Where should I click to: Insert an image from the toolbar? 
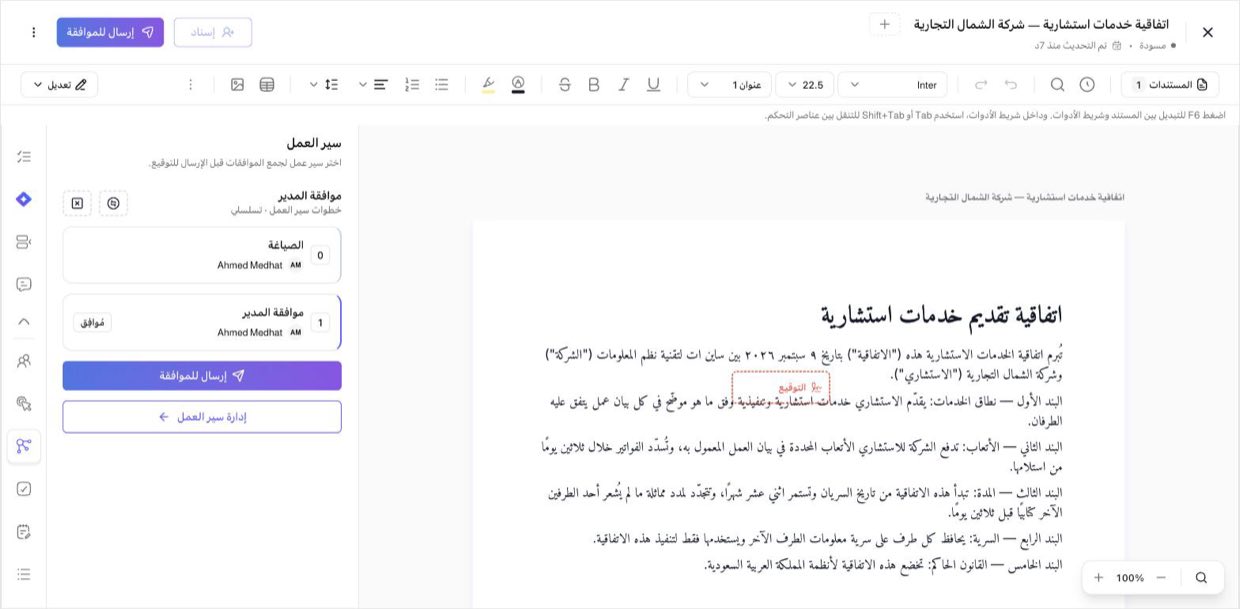237,85
